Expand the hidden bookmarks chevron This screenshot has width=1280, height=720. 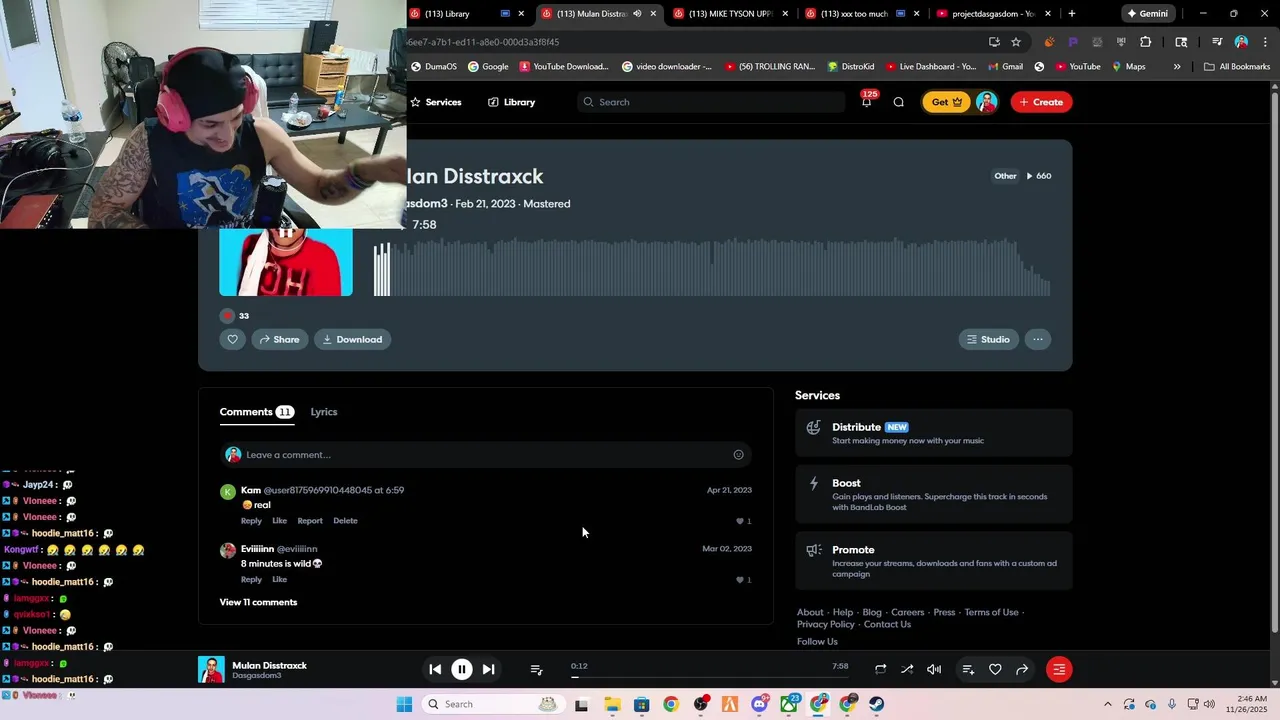click(x=1177, y=67)
